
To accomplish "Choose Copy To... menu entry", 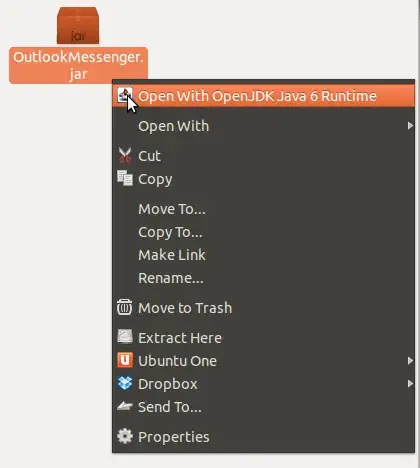I will pos(263,232).
